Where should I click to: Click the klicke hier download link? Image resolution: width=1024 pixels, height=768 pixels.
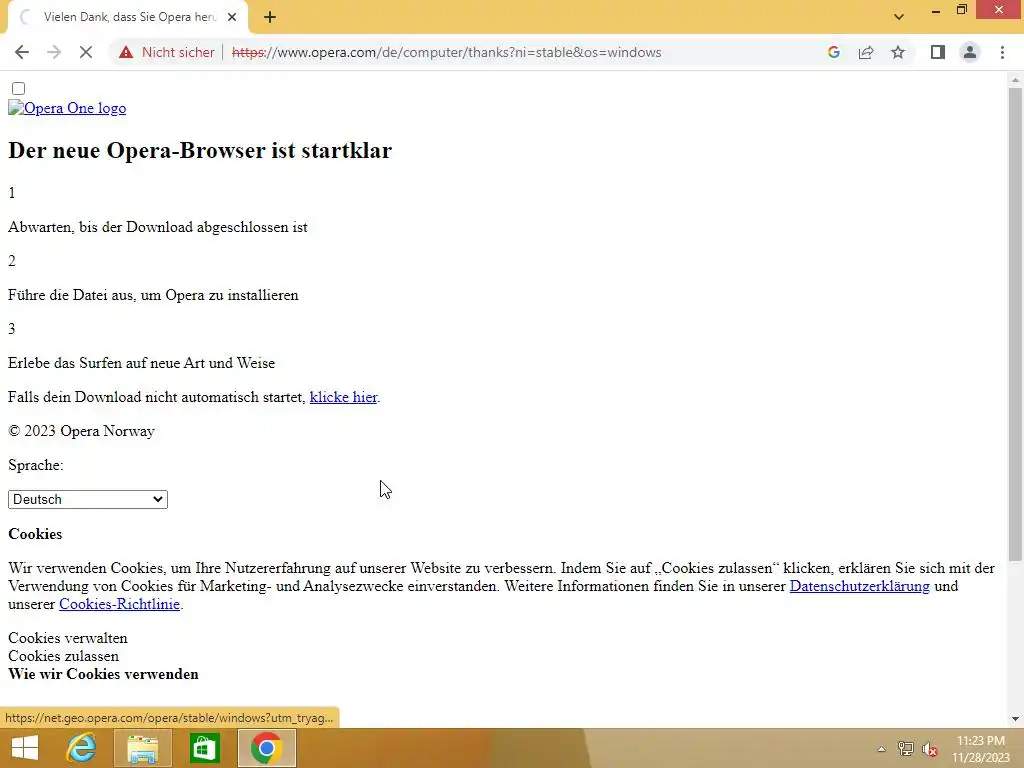coord(344,397)
